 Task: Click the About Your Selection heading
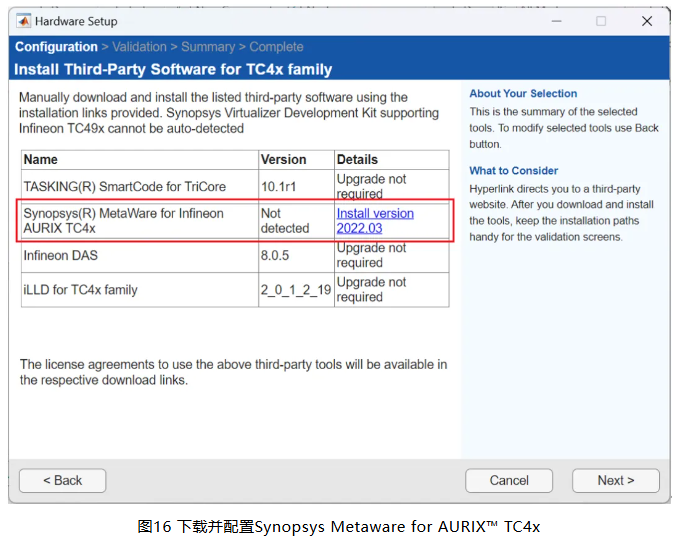(x=523, y=94)
